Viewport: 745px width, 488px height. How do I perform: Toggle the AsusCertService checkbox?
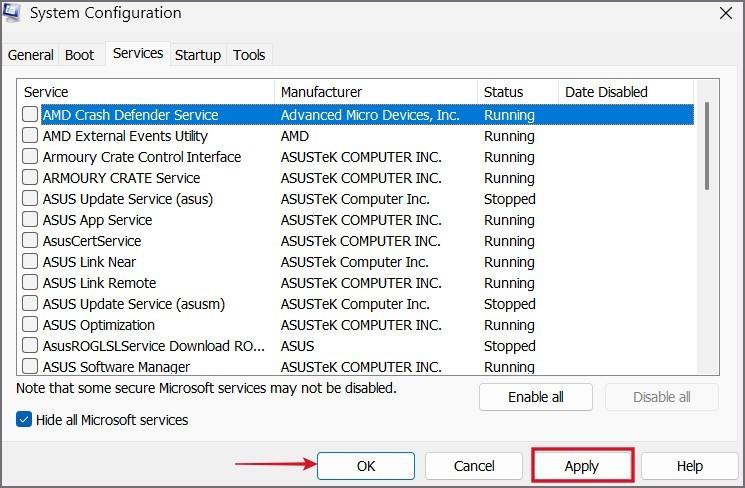(30, 240)
